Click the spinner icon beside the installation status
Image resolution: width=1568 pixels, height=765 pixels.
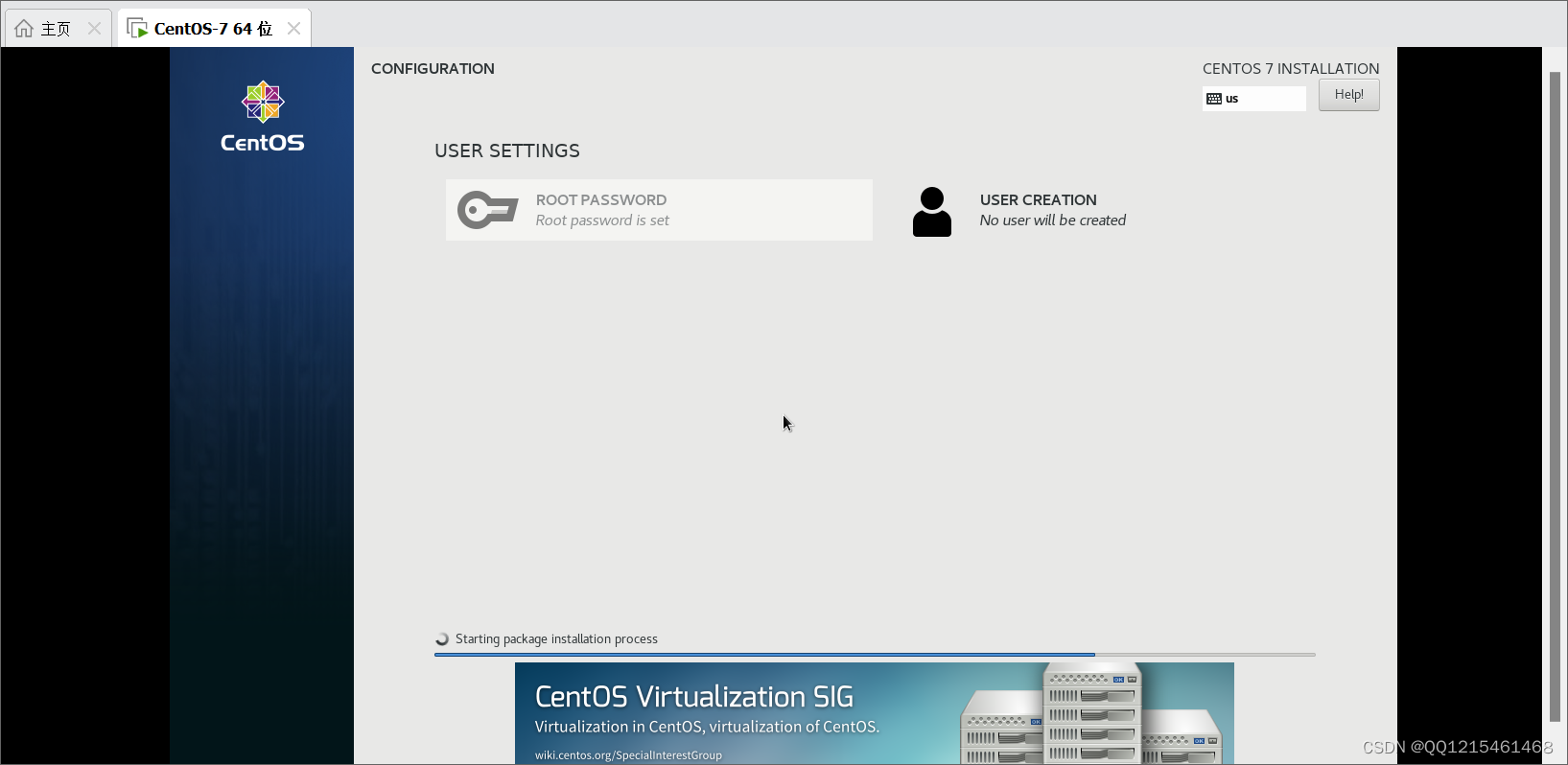point(442,639)
